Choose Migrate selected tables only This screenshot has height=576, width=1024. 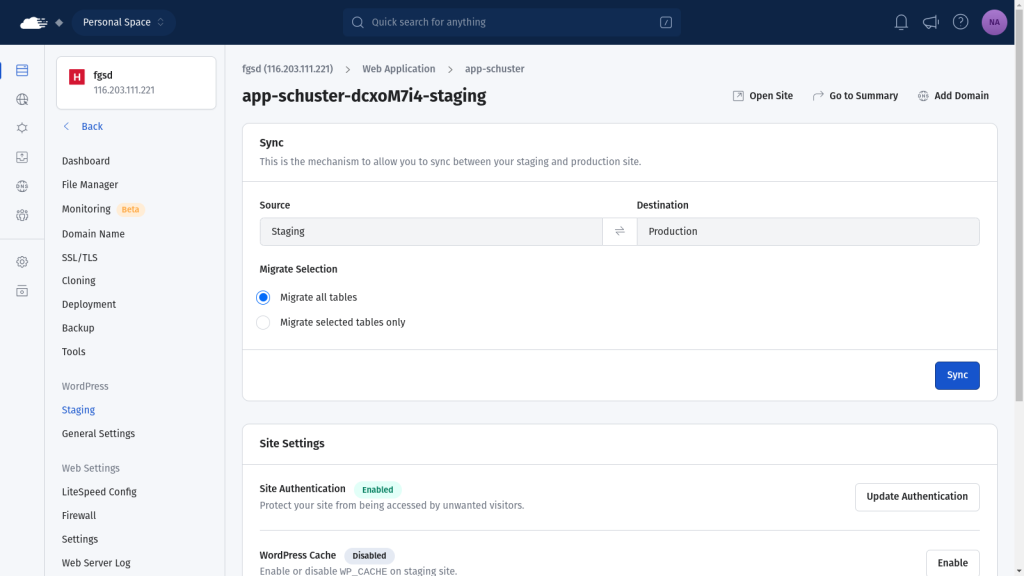pos(264,322)
